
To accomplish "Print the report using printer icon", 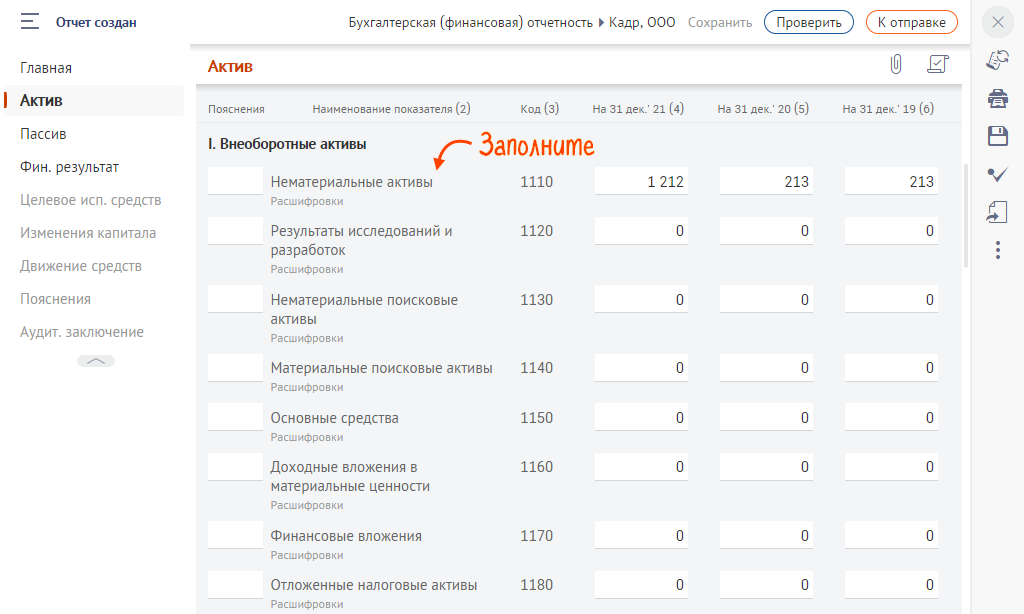I will [x=997, y=98].
